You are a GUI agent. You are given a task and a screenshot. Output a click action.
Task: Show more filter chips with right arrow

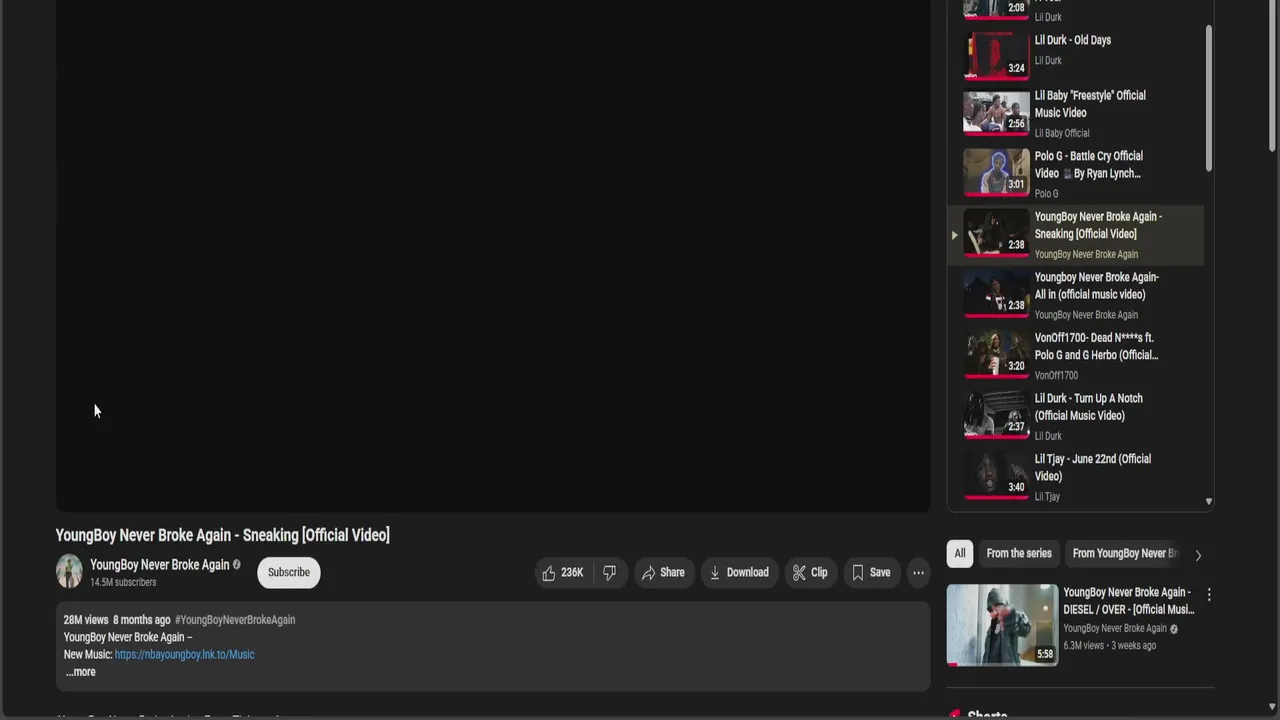click(1198, 554)
